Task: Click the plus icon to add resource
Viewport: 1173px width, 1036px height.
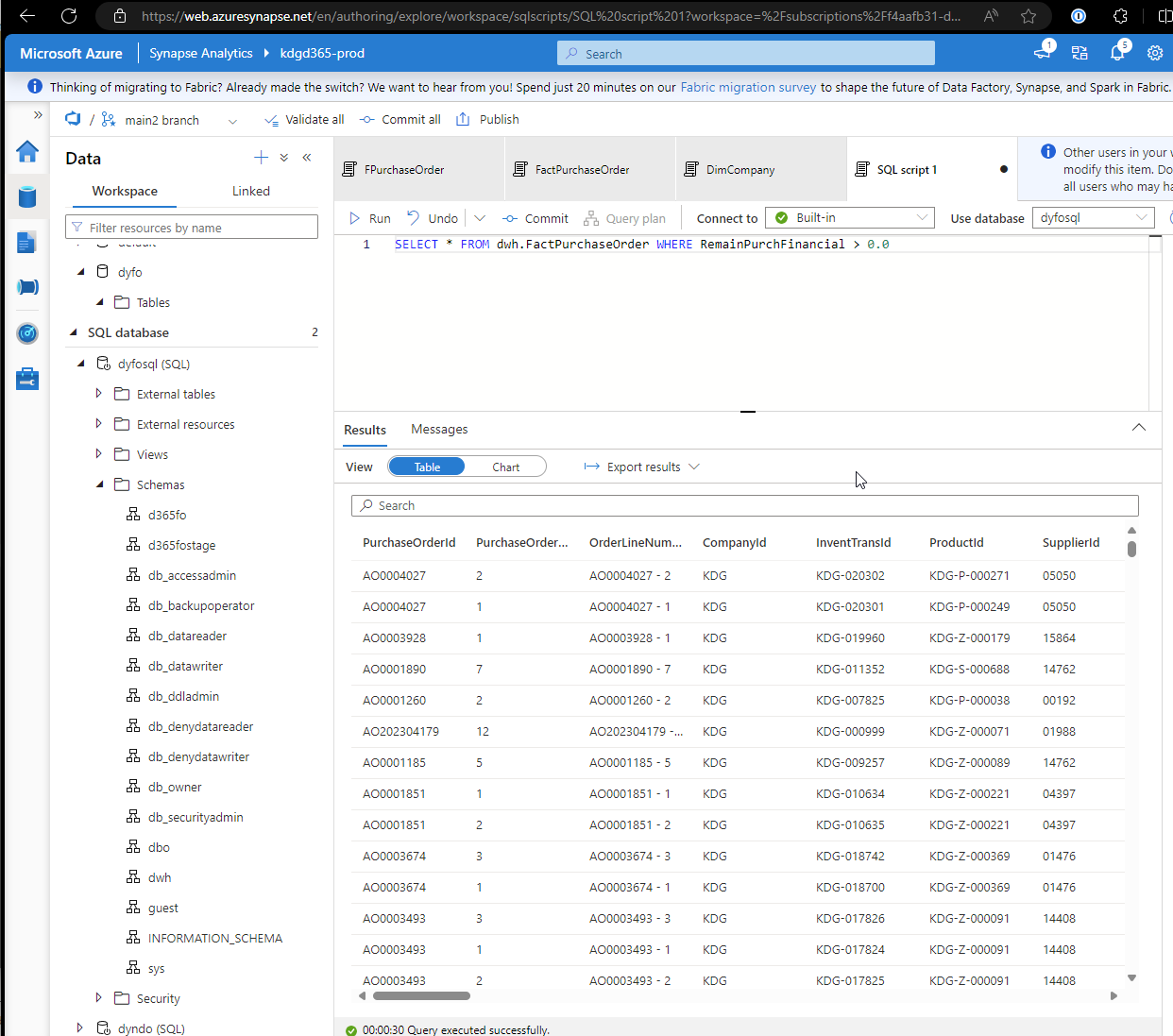Action: coord(261,158)
